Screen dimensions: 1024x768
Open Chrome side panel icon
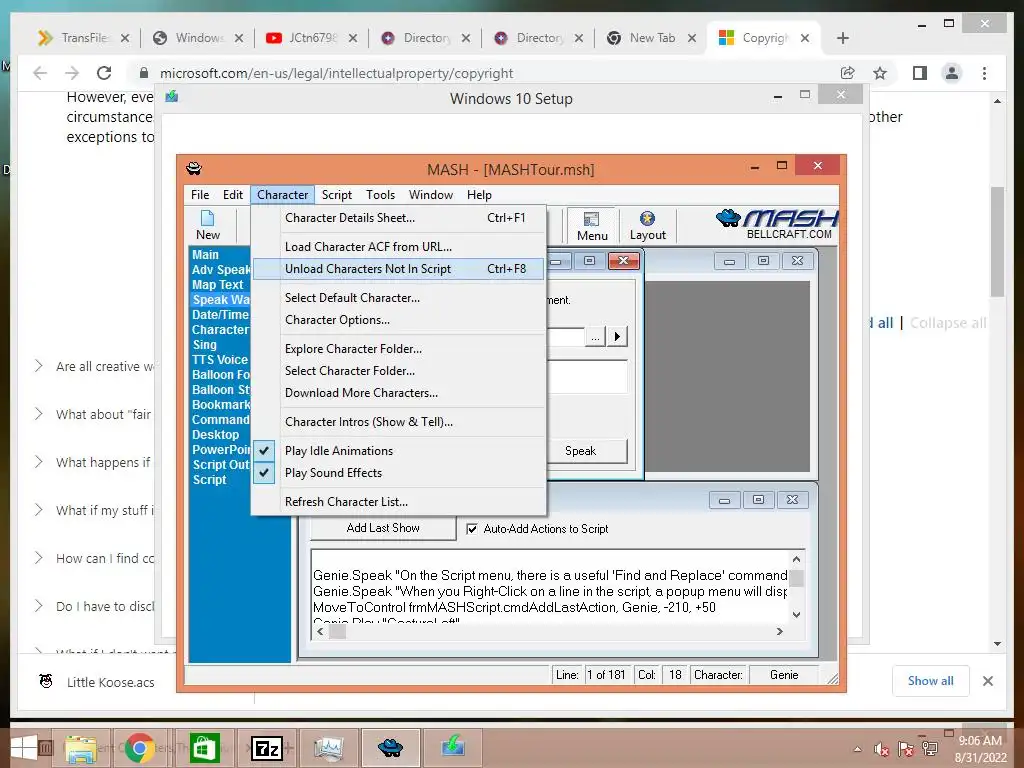pyautogui.click(x=920, y=73)
